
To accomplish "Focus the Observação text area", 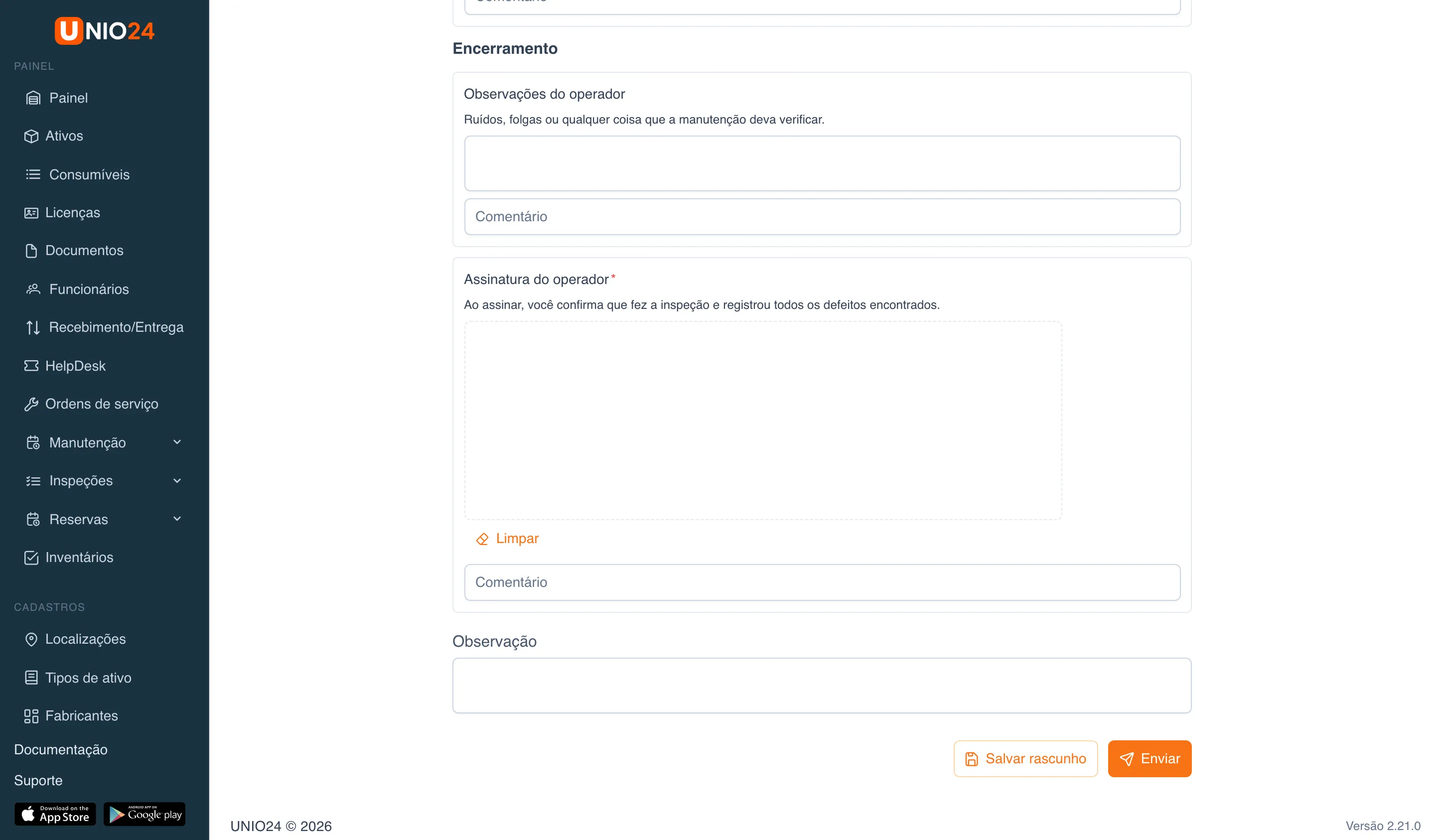I will pos(822,686).
